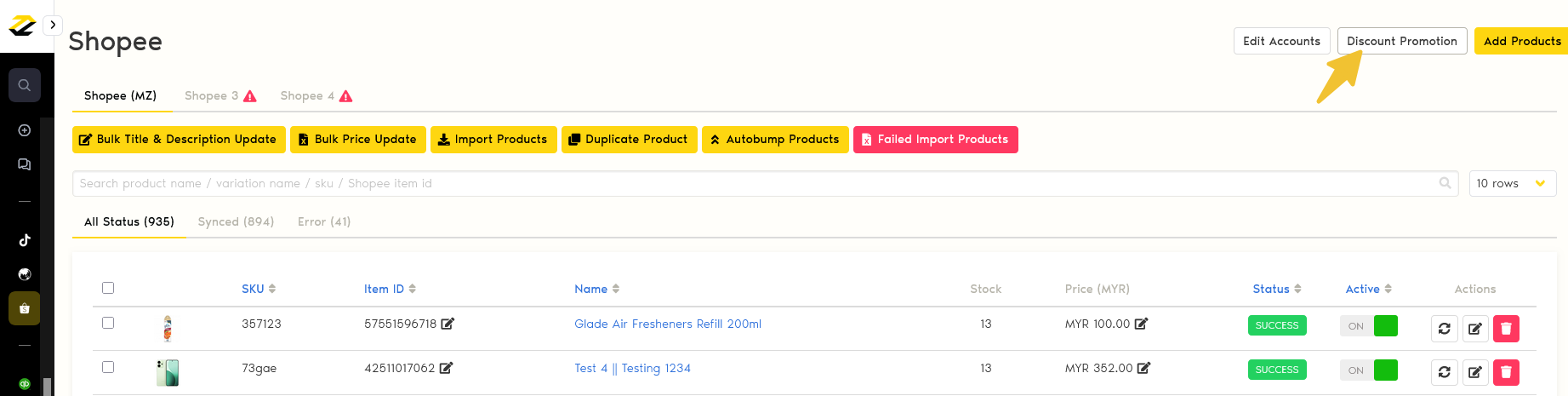Viewport: 1568px width, 396px height.
Task: Click the sidebar search icon
Action: pos(25,85)
